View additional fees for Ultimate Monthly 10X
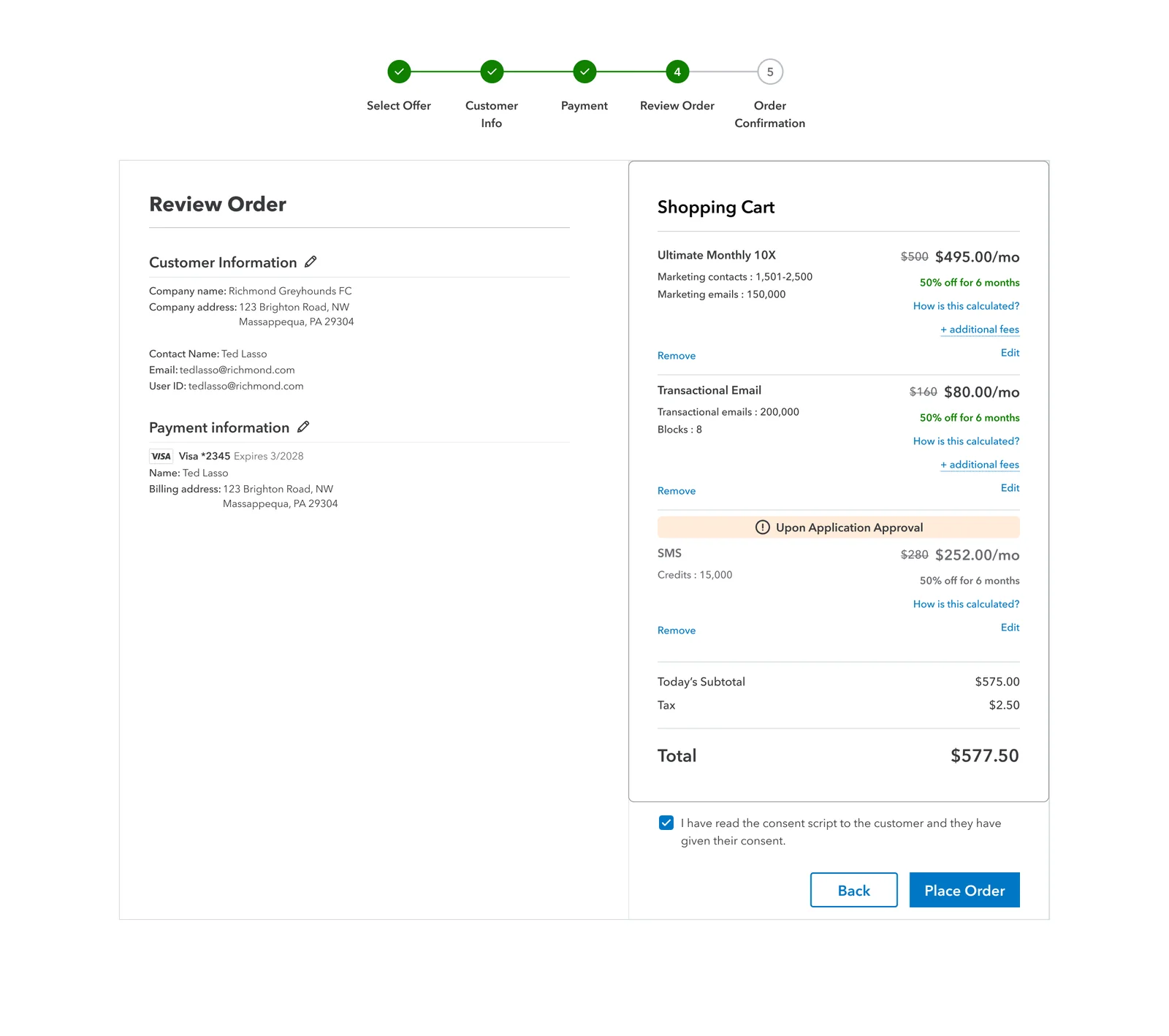This screenshot has width=1169, height=1036. 980,330
